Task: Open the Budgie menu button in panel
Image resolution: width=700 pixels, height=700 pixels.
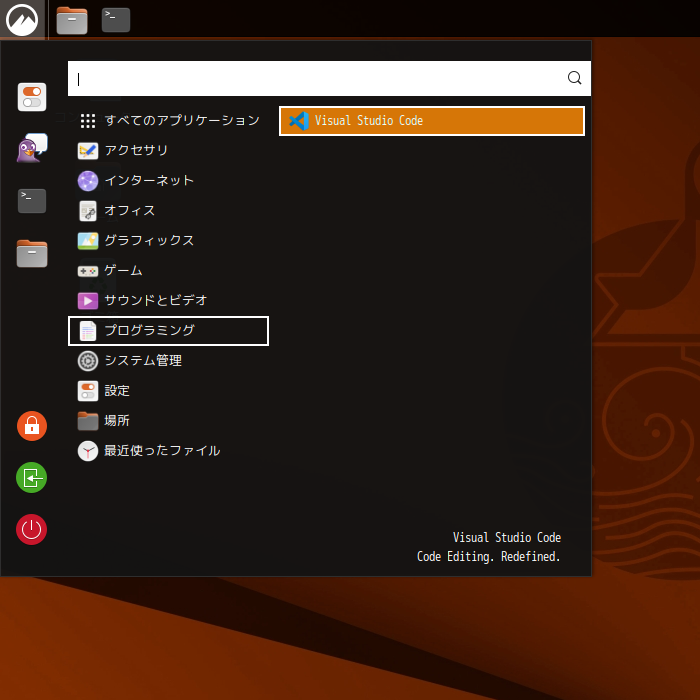Action: (22, 20)
